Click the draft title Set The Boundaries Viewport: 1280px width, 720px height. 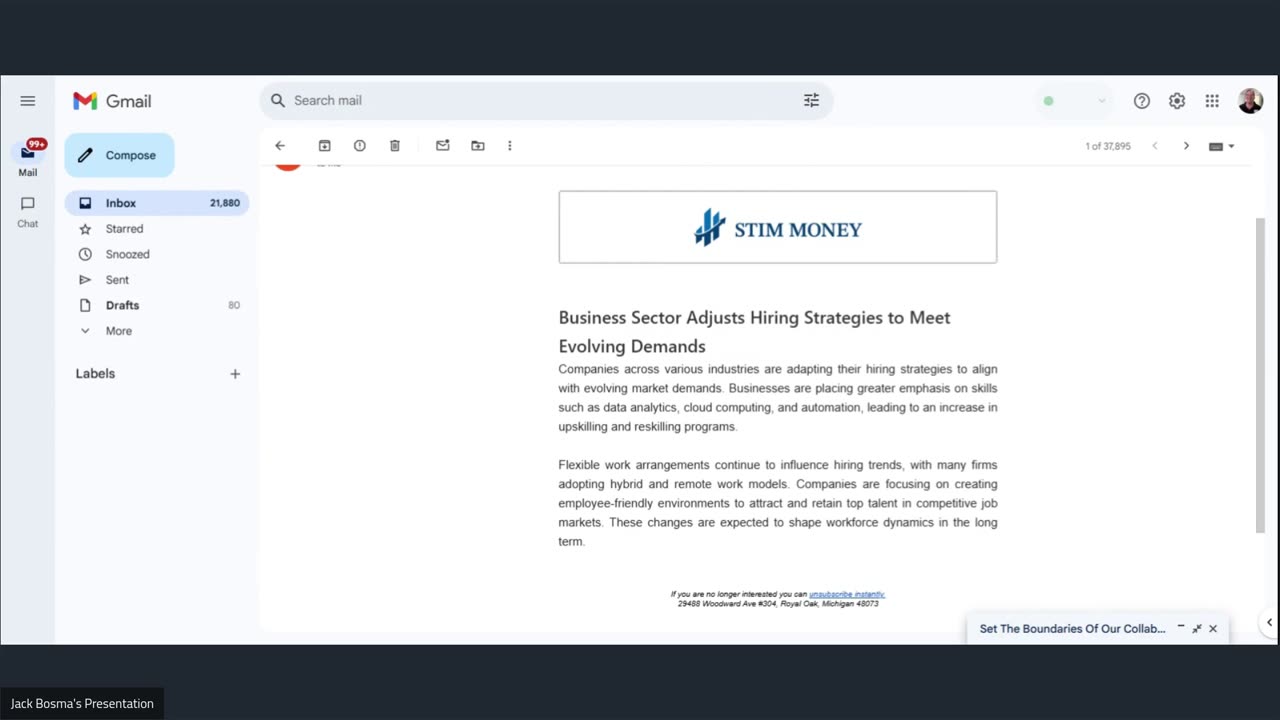click(1072, 629)
